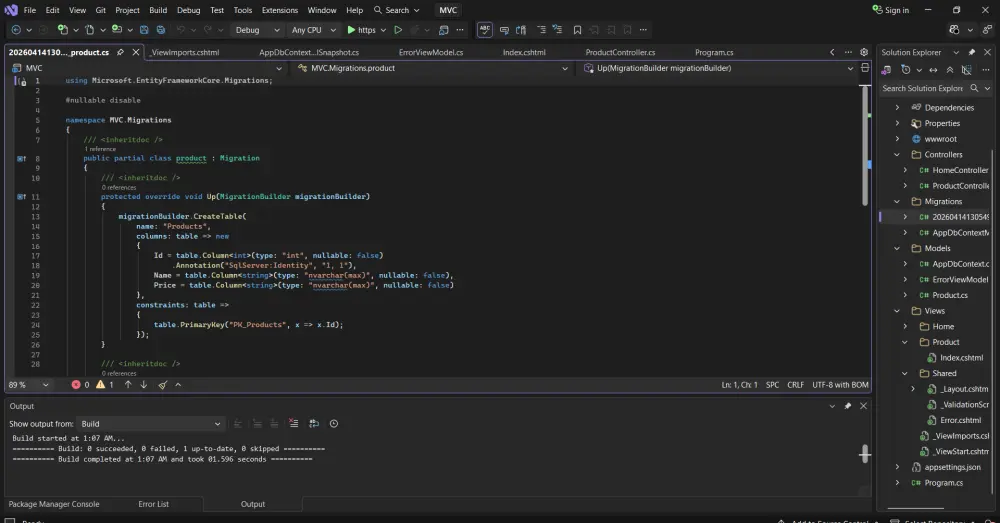Pin the product.cs document tab

[121, 52]
